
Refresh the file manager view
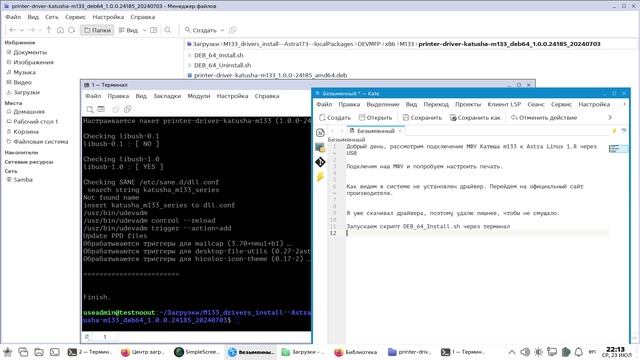click(71, 30)
